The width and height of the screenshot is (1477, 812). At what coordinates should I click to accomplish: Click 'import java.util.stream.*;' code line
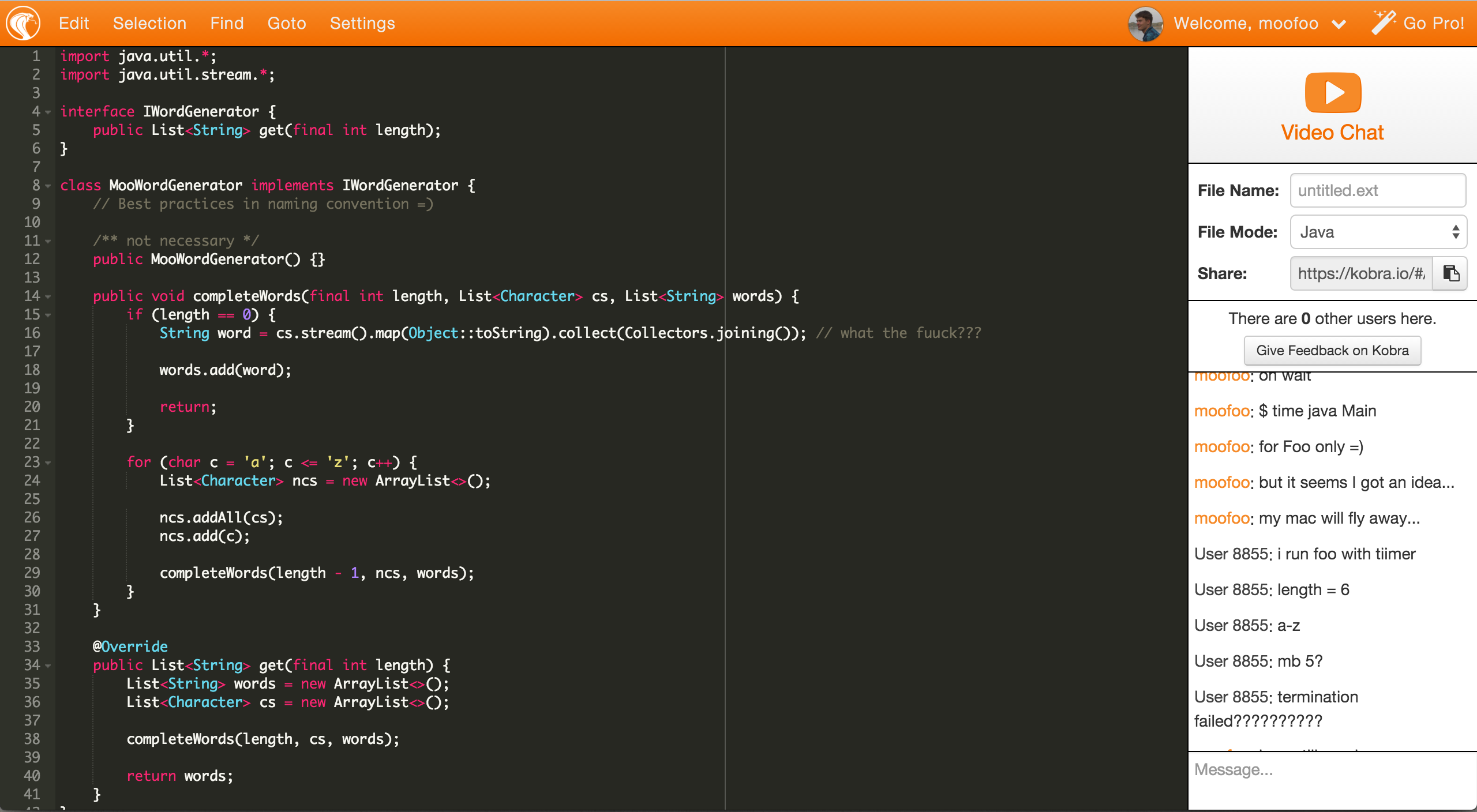167,75
